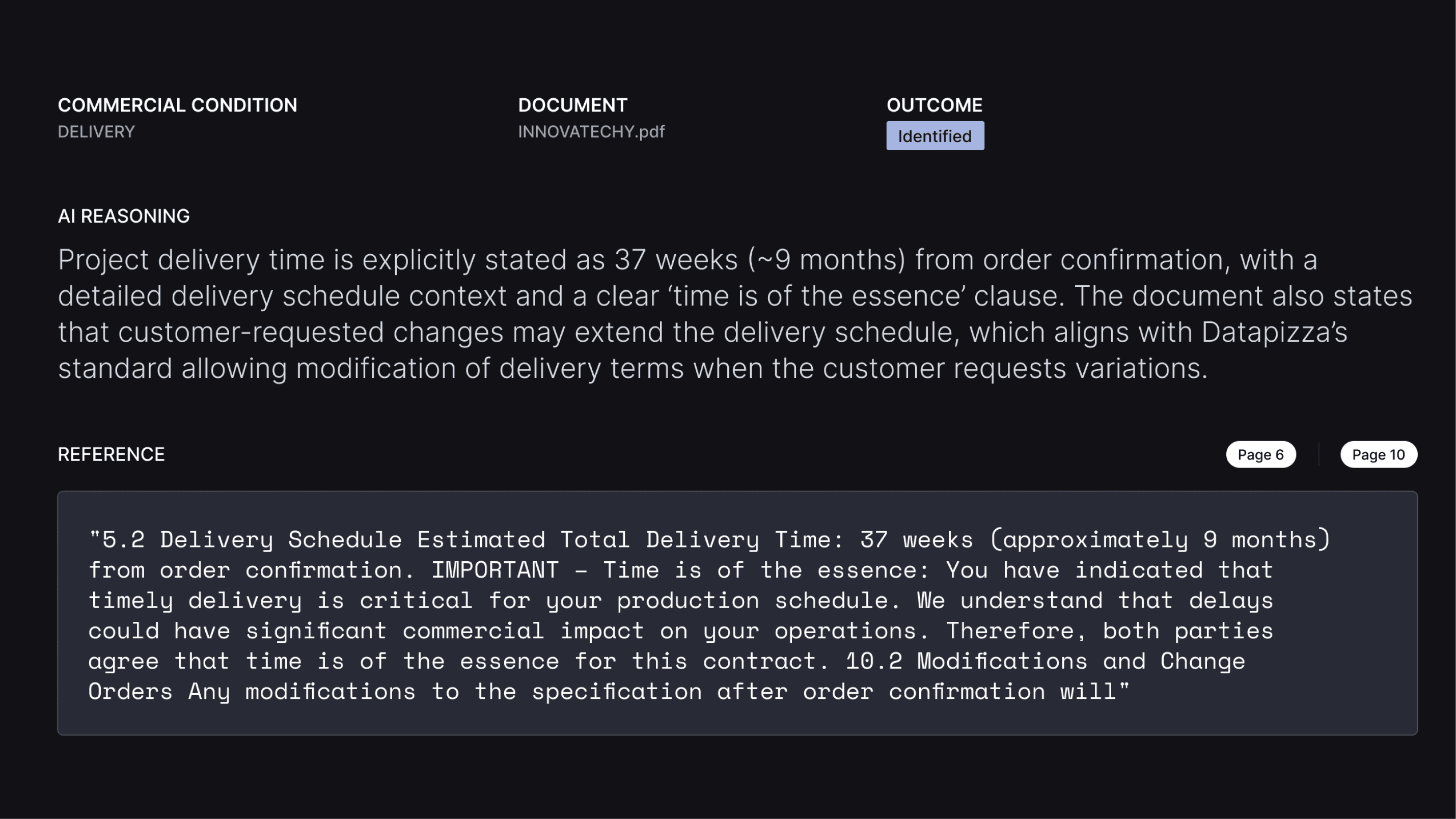Select the AI REASONING section header
The width and height of the screenshot is (1456, 819).
124,216
